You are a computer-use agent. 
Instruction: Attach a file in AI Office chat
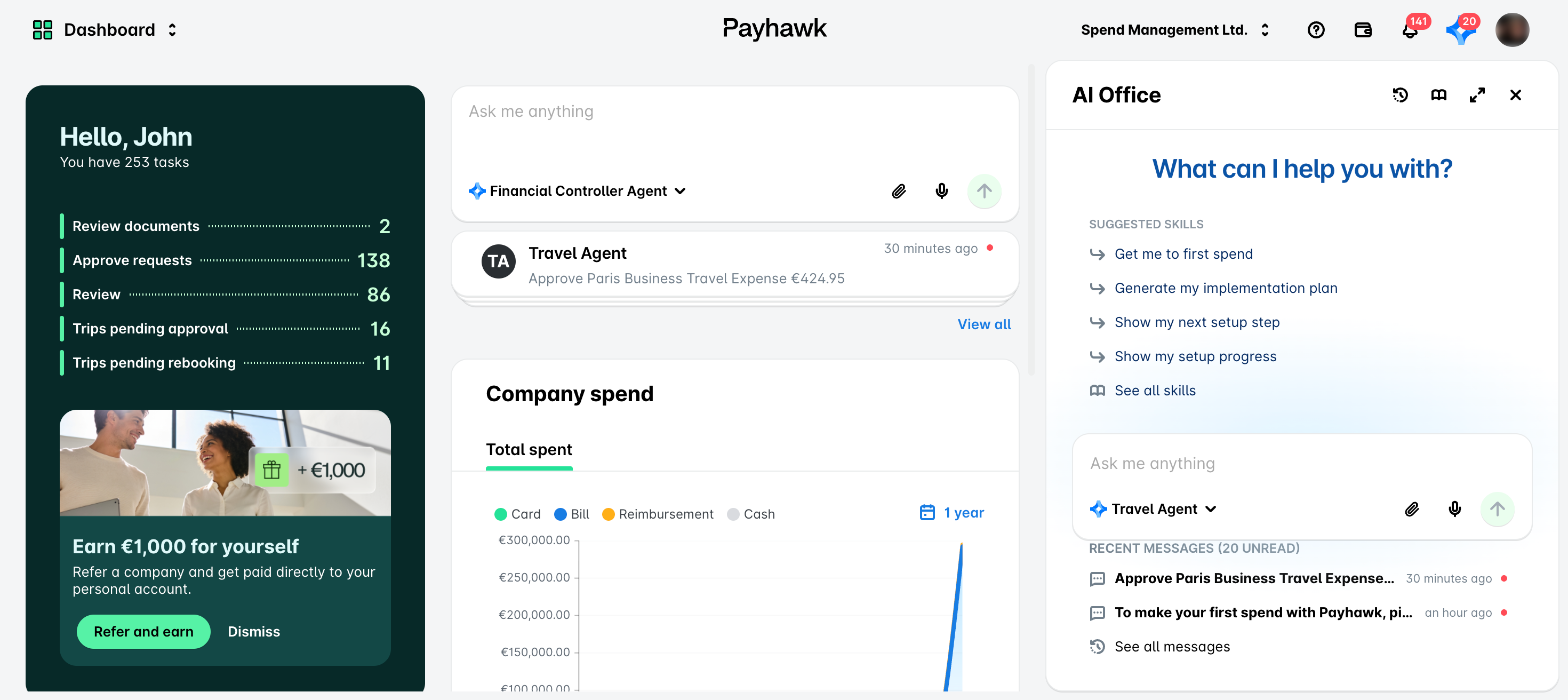tap(1412, 509)
